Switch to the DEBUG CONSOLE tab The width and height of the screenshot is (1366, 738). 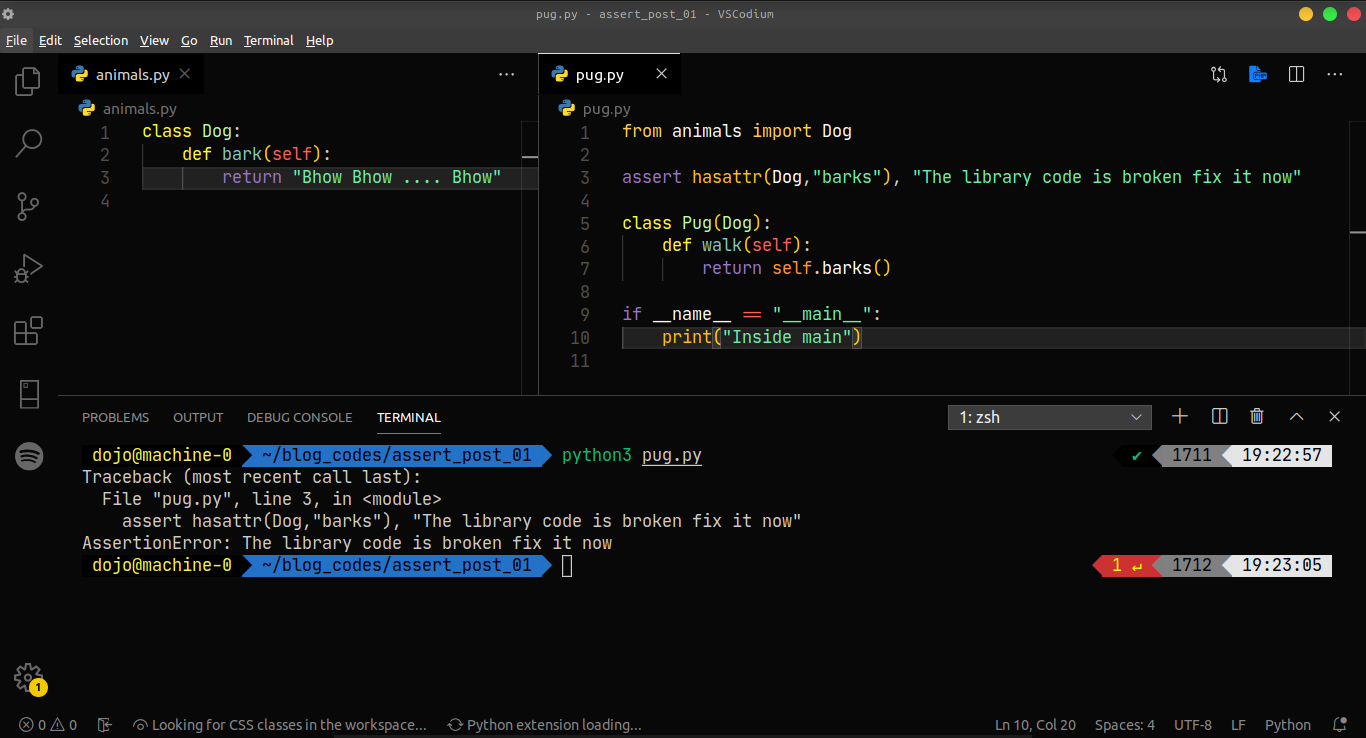tap(300, 417)
